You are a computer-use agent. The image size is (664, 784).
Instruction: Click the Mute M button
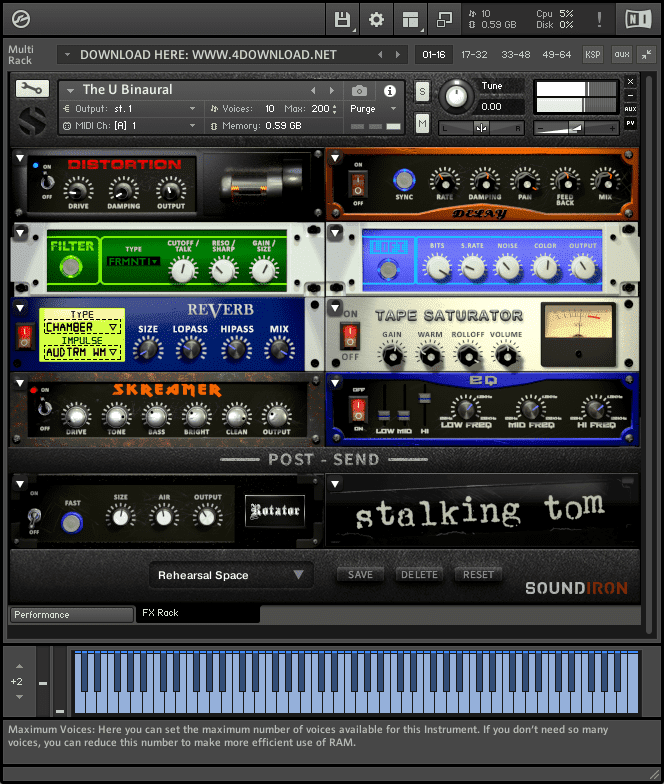tap(422, 124)
